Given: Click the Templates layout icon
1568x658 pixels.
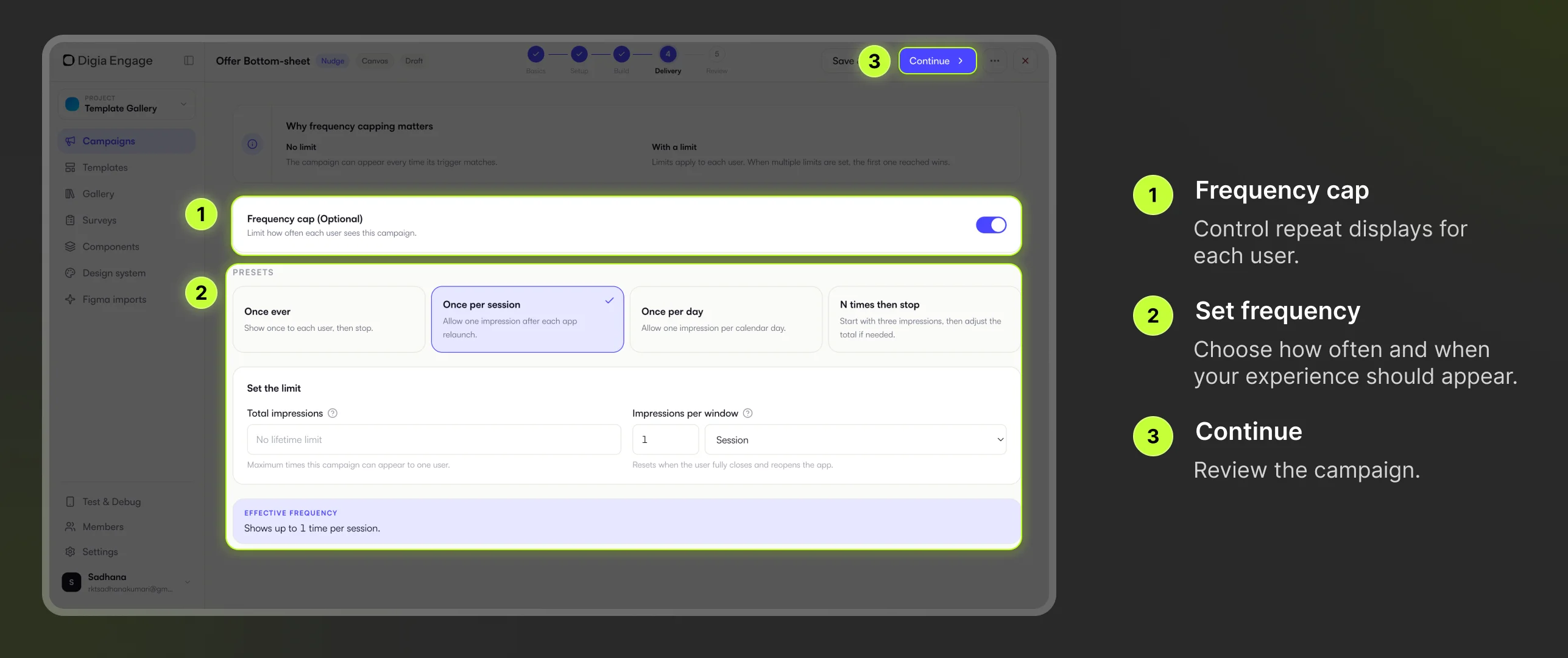Looking at the screenshot, I should [70, 168].
